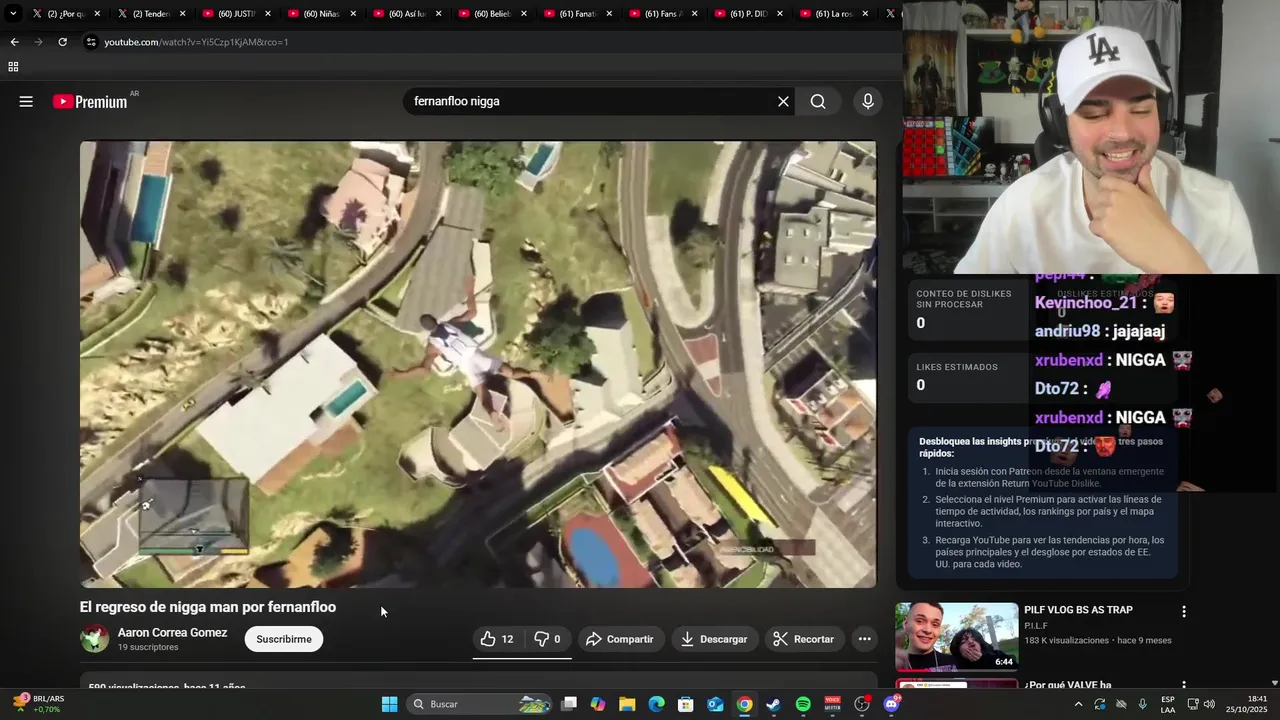Close the '(60) JUSTIN' tab
The width and height of the screenshot is (1280, 720).
pos(267,14)
